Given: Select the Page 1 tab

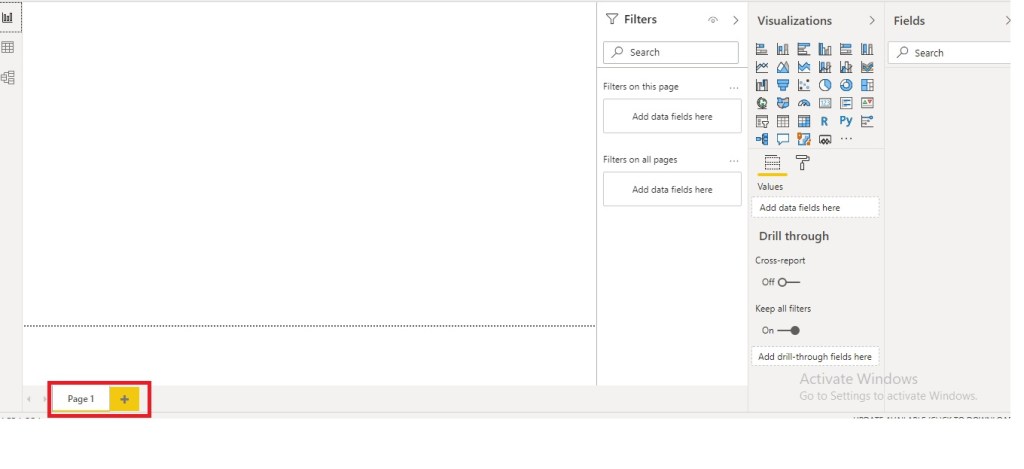Looking at the screenshot, I should 81,399.
